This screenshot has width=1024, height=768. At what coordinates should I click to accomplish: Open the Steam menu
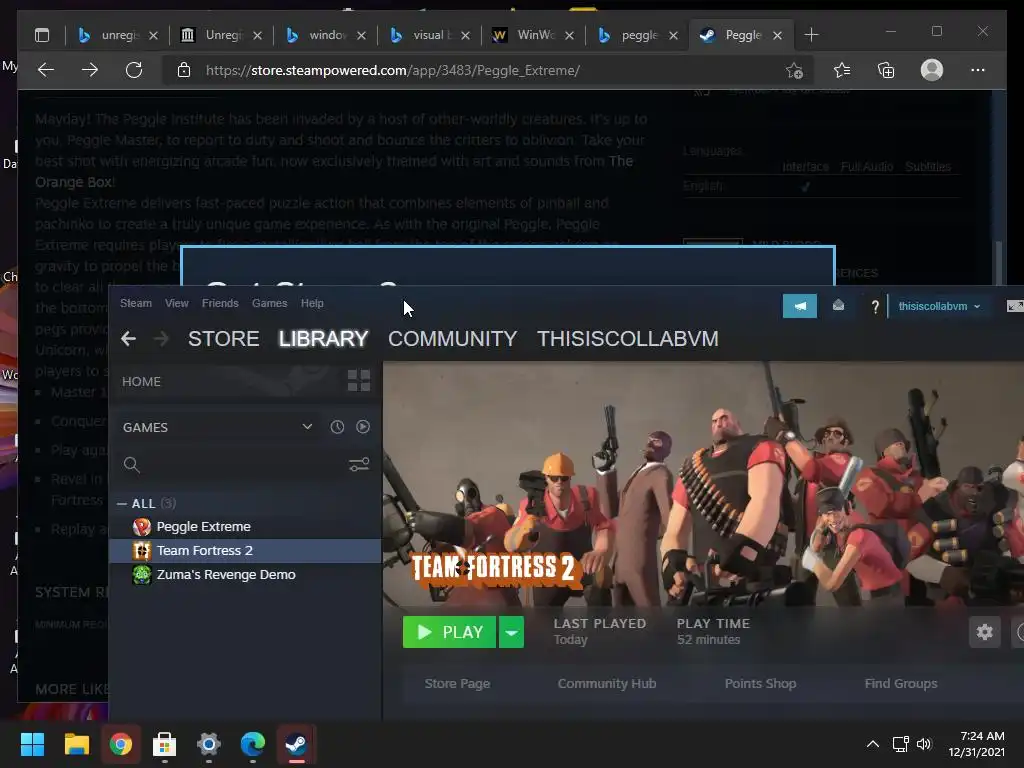pos(136,303)
